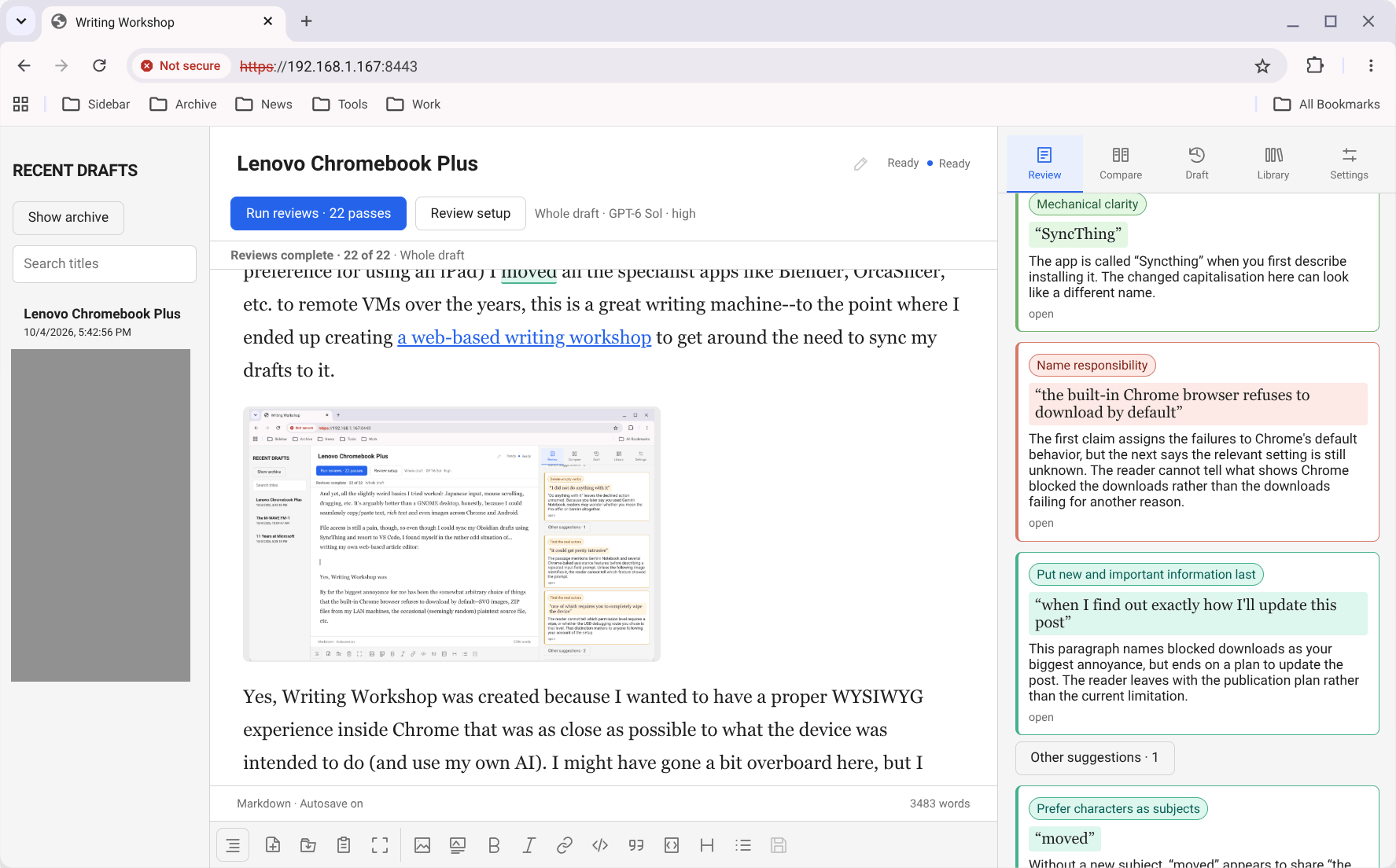
Task: Insert a link via the toolbar
Action: pos(565,845)
